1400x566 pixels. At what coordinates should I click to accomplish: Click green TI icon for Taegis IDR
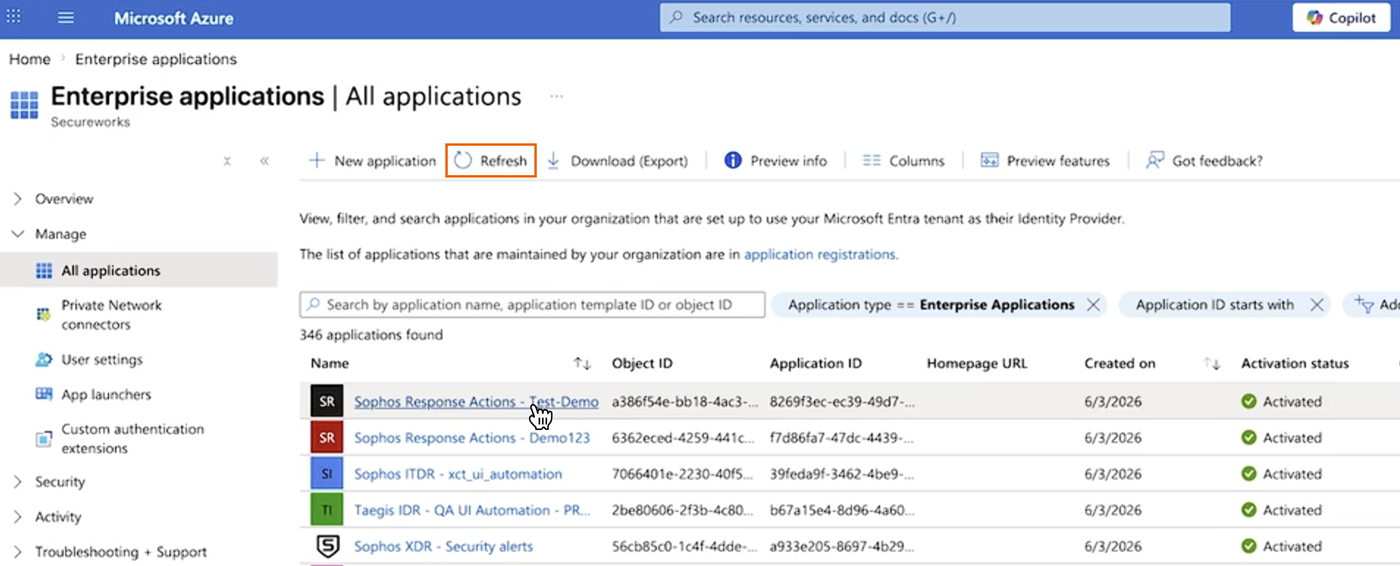pos(327,510)
